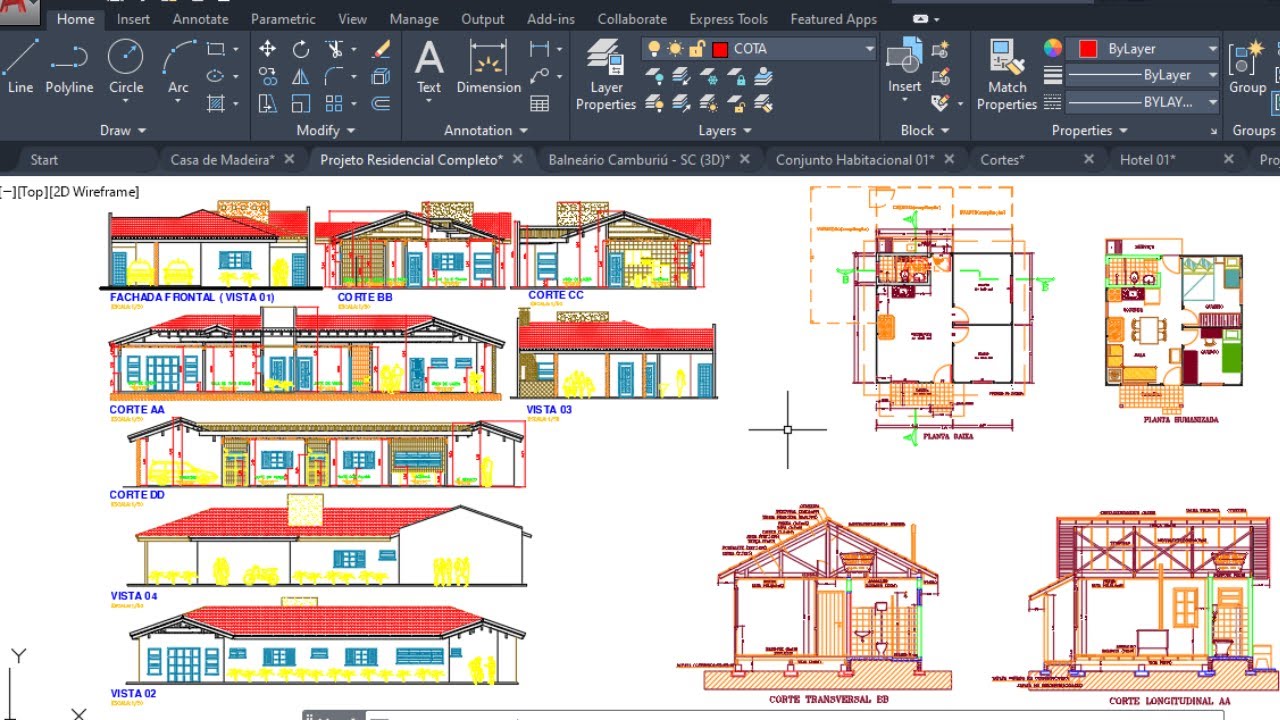
Task: Toggle freeze sun icon for COTA layer
Action: pyautogui.click(x=675, y=49)
